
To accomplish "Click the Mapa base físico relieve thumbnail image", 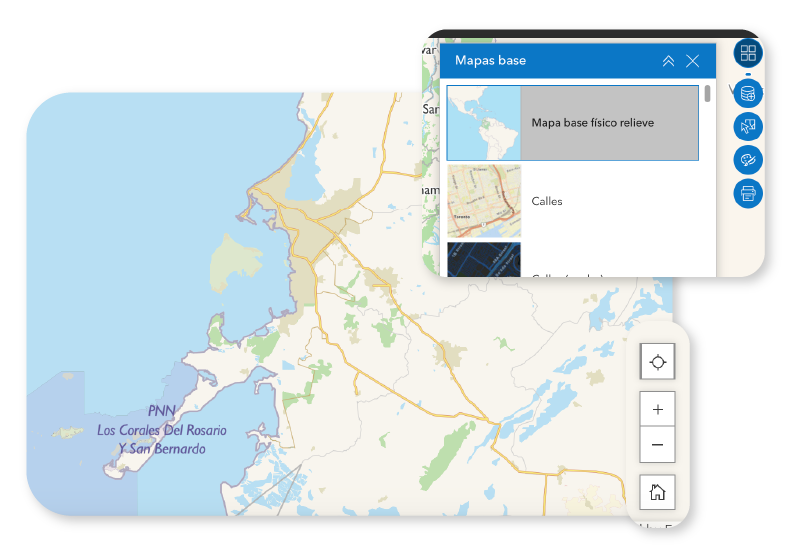I will click(x=484, y=123).
